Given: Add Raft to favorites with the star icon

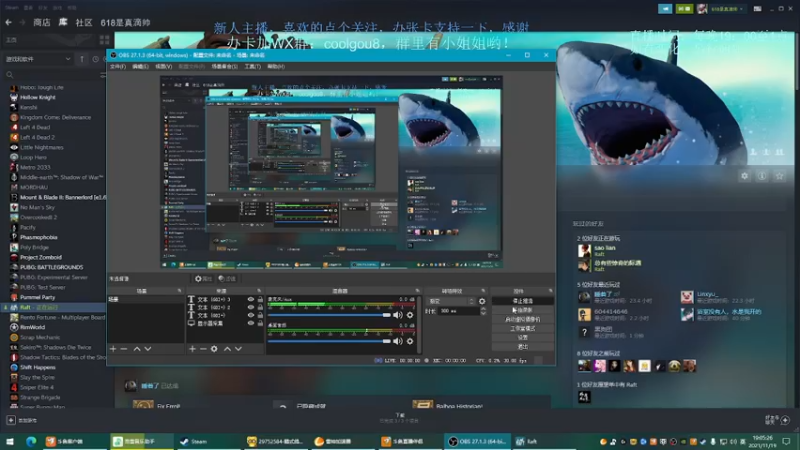Looking at the screenshot, I should (x=779, y=176).
